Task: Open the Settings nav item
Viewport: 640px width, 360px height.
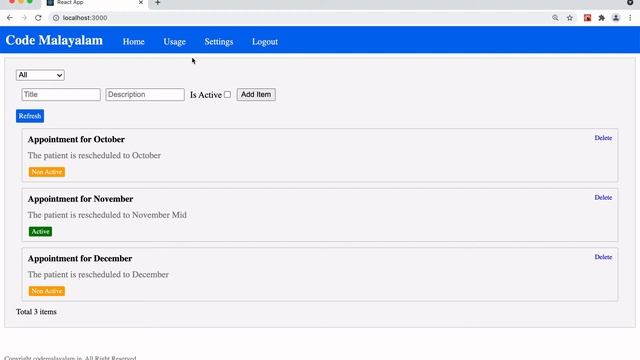Action: pyautogui.click(x=219, y=42)
